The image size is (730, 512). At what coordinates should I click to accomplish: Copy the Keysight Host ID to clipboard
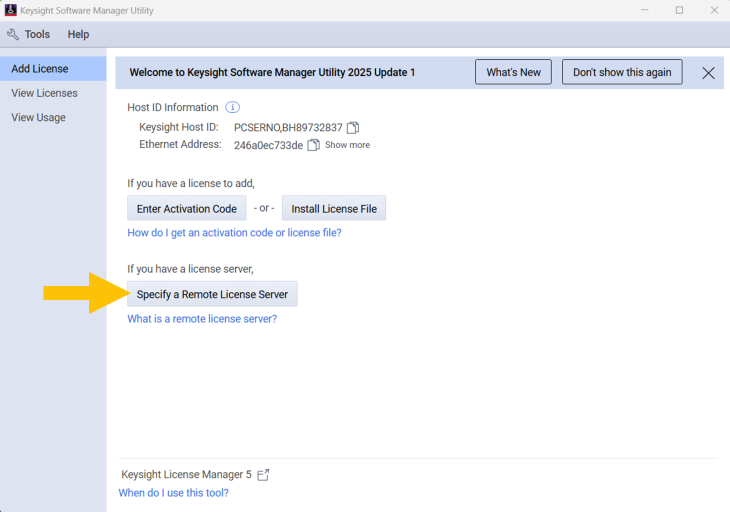click(x=353, y=128)
